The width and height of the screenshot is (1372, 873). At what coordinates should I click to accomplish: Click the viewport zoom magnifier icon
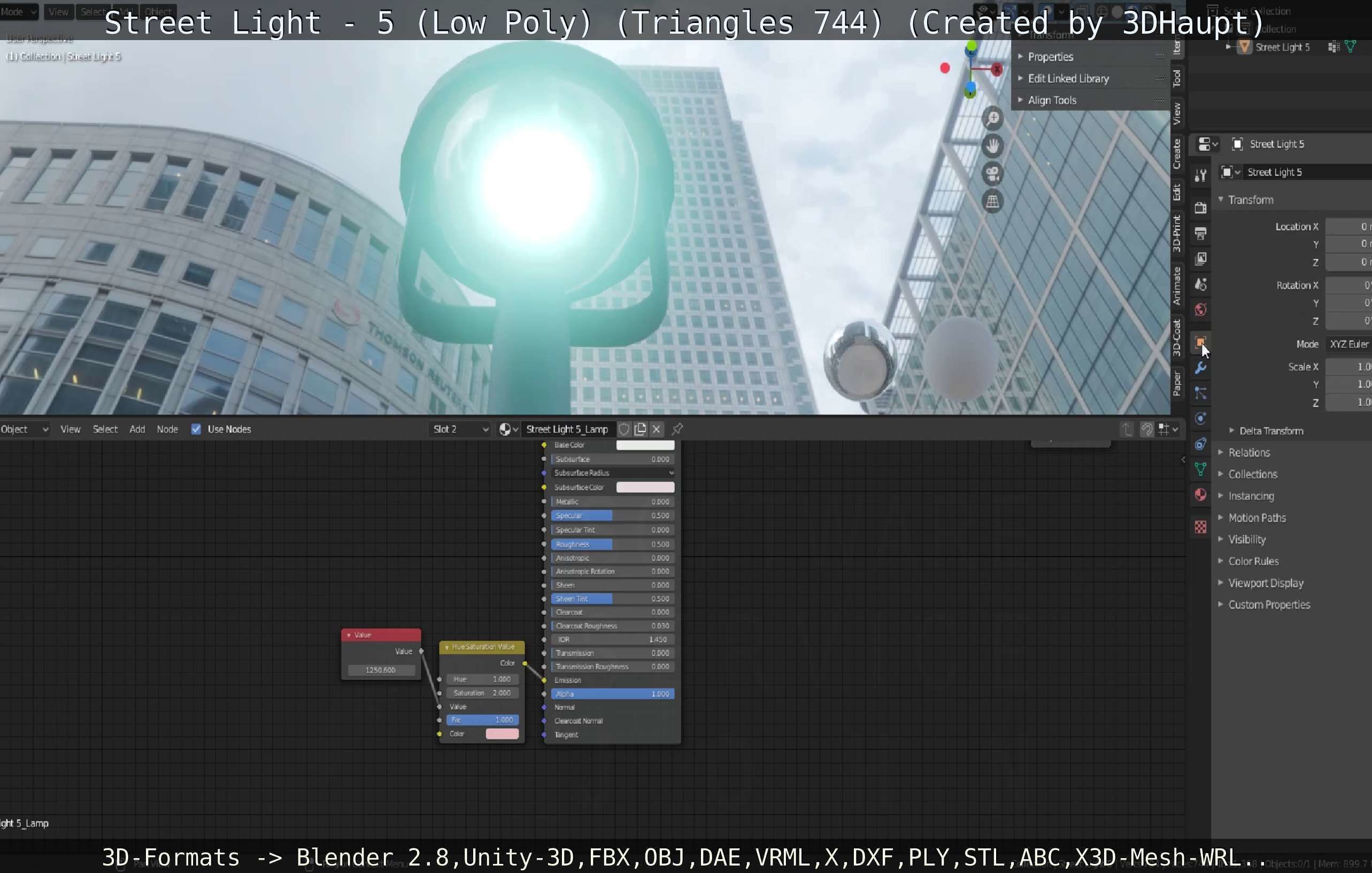tap(992, 118)
